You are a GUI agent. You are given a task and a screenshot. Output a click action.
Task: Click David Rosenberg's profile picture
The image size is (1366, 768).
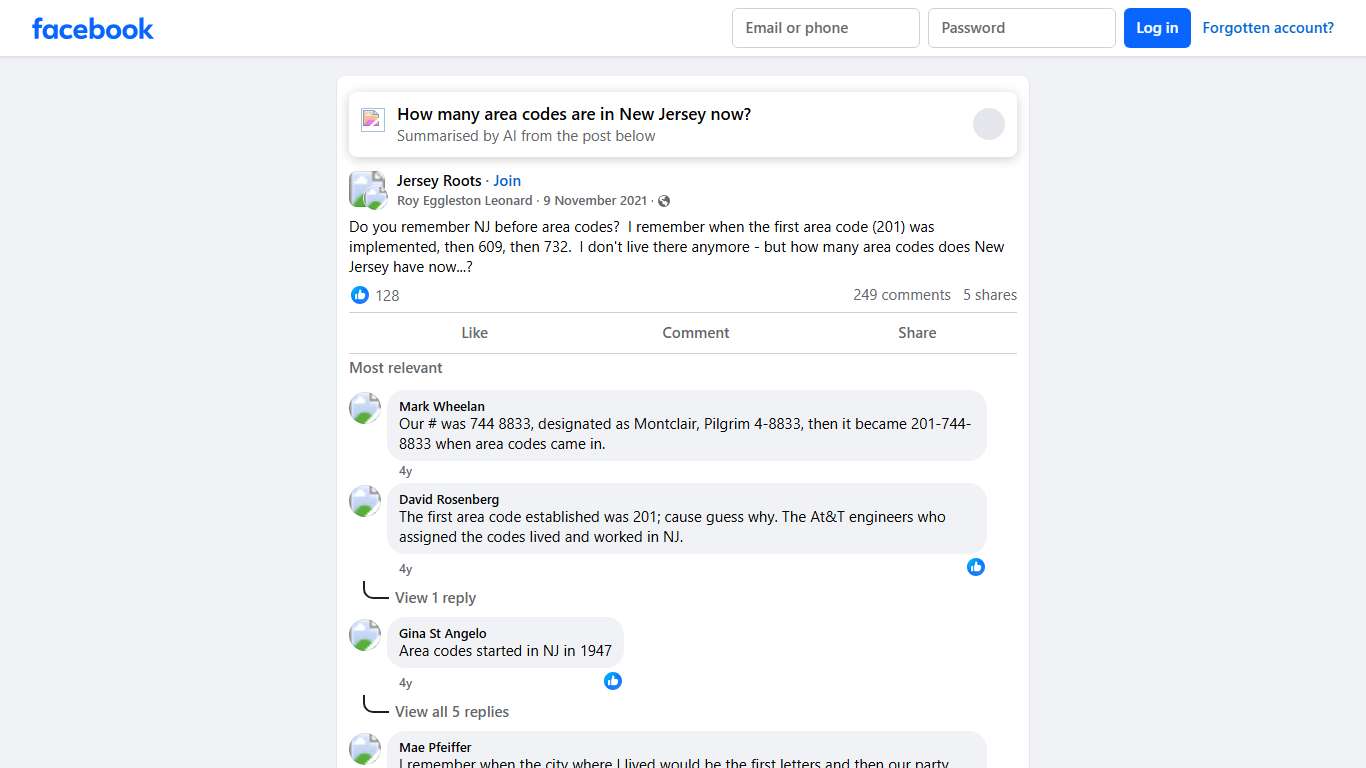[365, 501]
